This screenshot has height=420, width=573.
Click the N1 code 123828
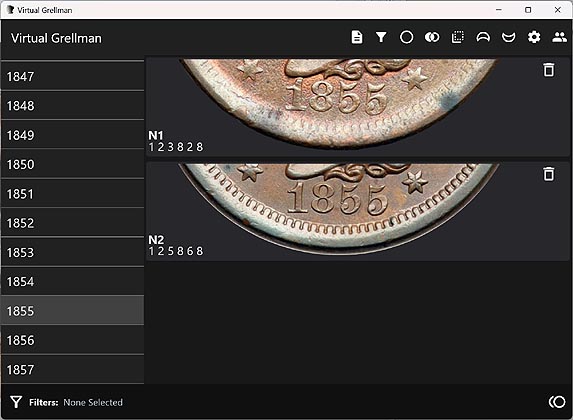[176, 147]
